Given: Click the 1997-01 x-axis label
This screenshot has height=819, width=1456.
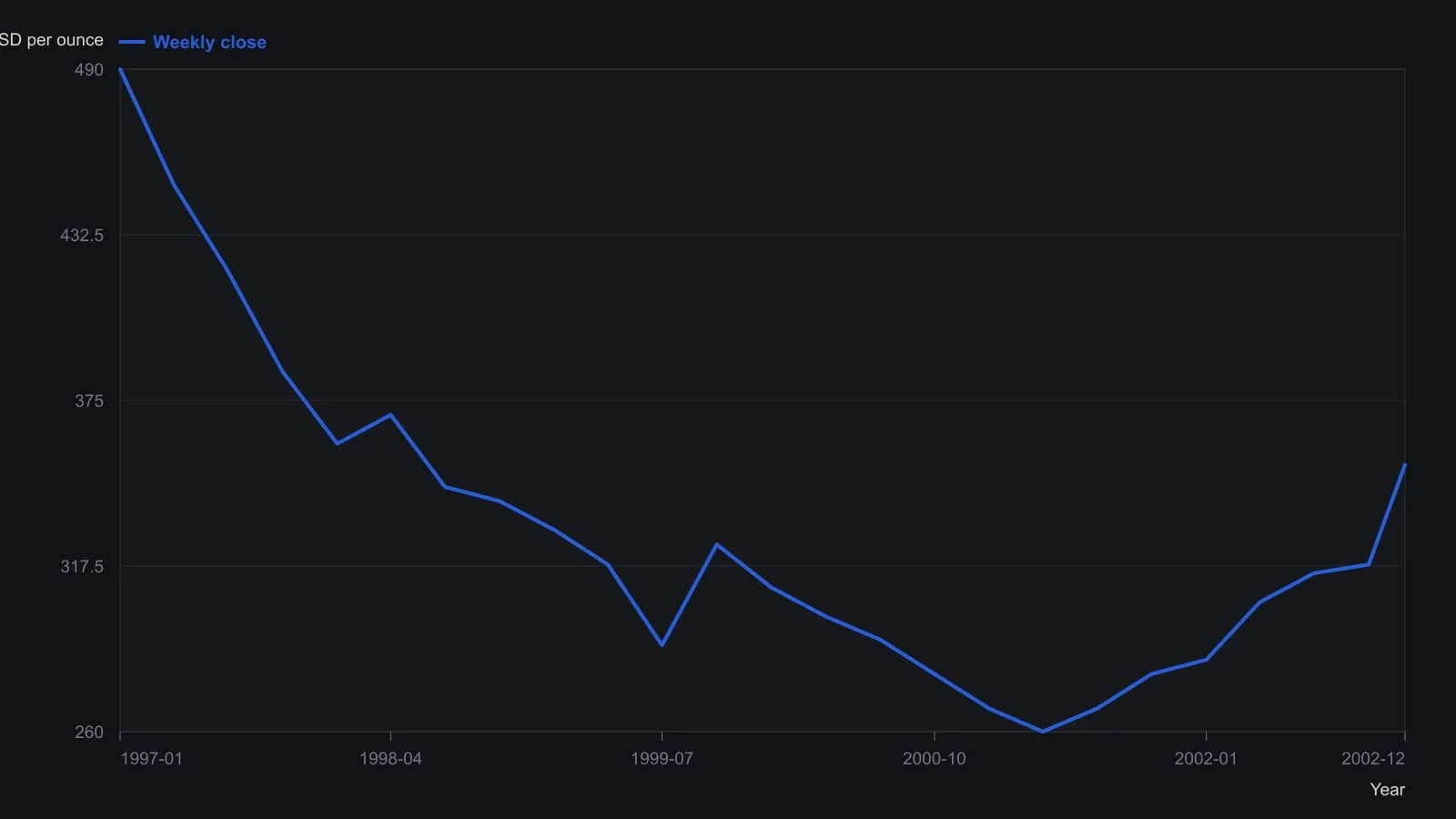Looking at the screenshot, I should 151,759.
